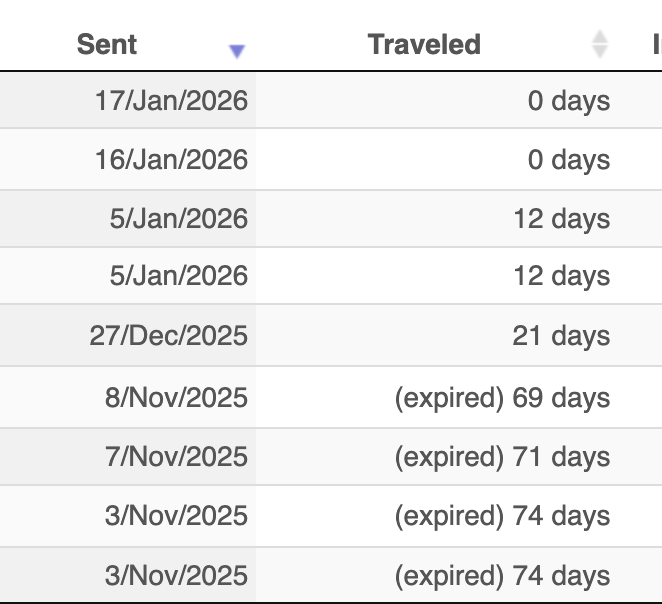Select the 16/Jan/2026 sent date cell

(171, 160)
